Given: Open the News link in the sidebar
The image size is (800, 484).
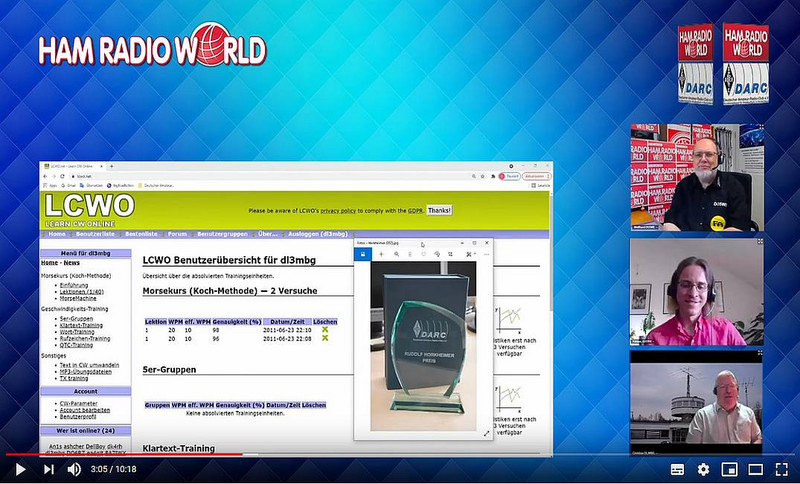Looking at the screenshot, I should [71, 263].
